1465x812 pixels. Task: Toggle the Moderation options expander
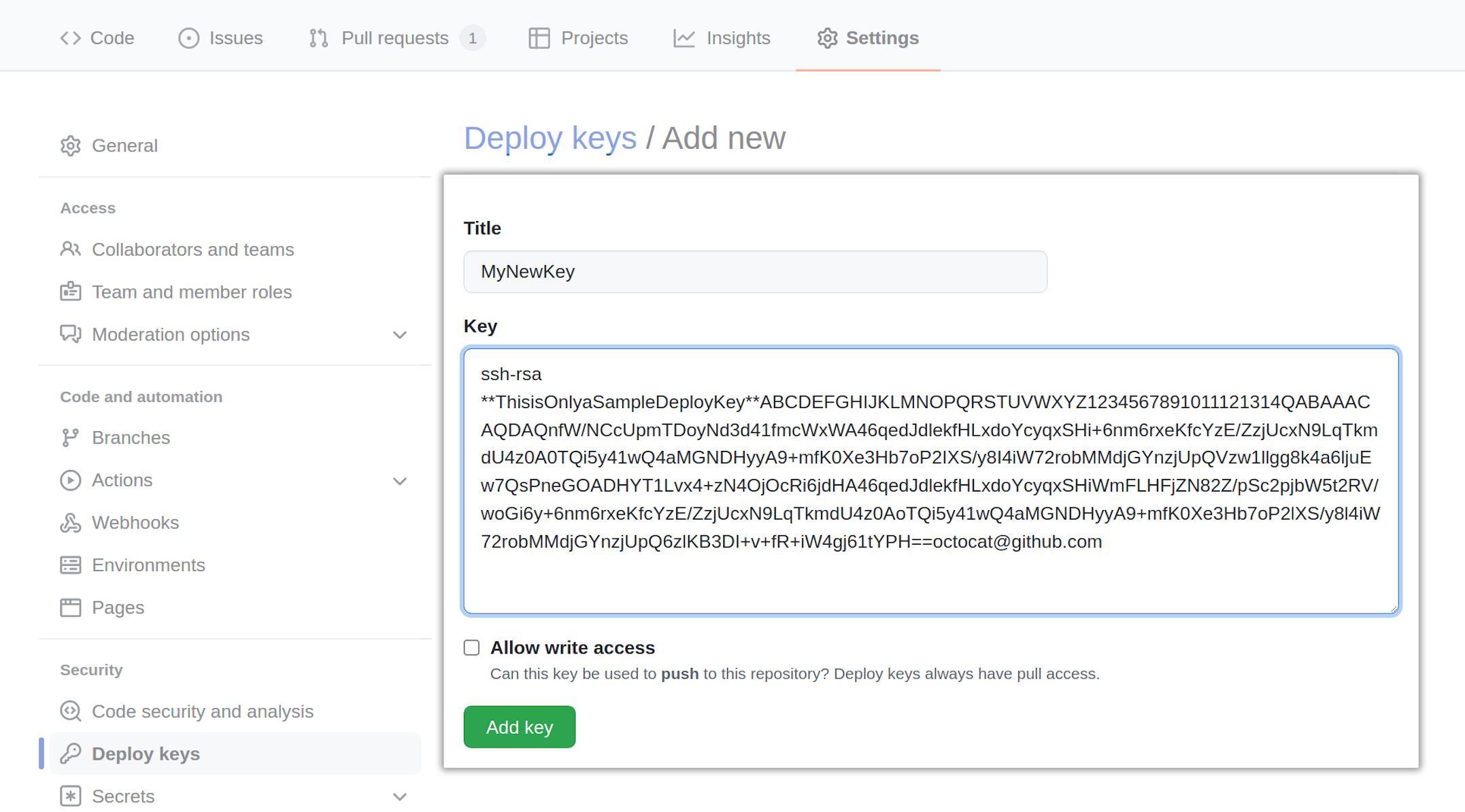point(400,334)
